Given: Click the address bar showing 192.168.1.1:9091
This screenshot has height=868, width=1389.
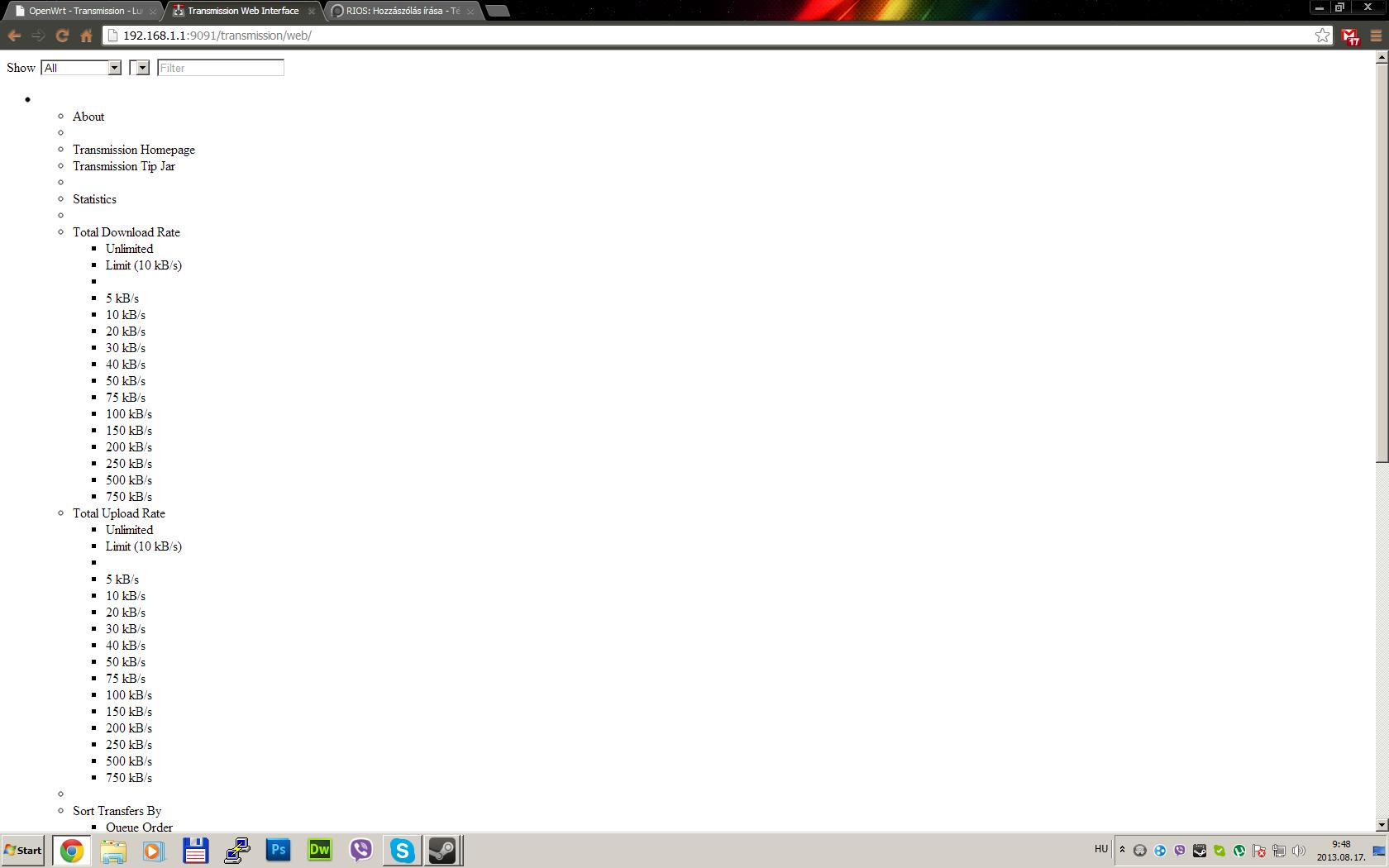Looking at the screenshot, I should 716,36.
